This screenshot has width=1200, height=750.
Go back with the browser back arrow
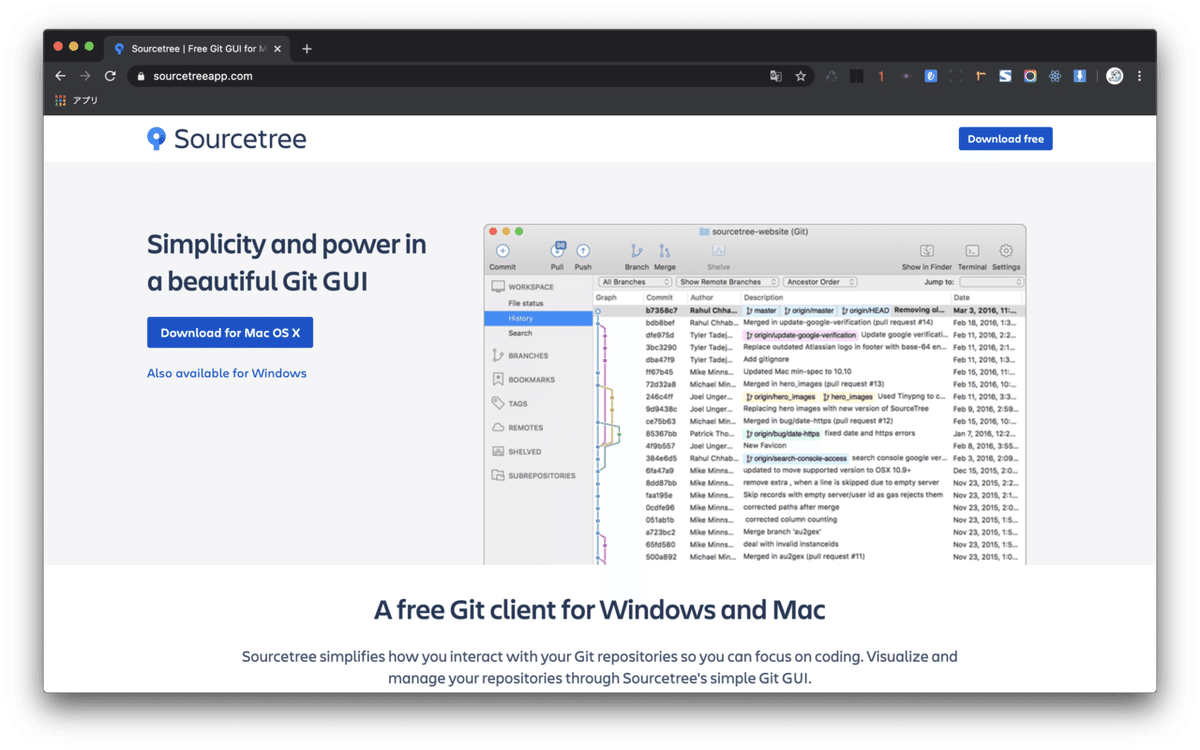click(x=60, y=76)
